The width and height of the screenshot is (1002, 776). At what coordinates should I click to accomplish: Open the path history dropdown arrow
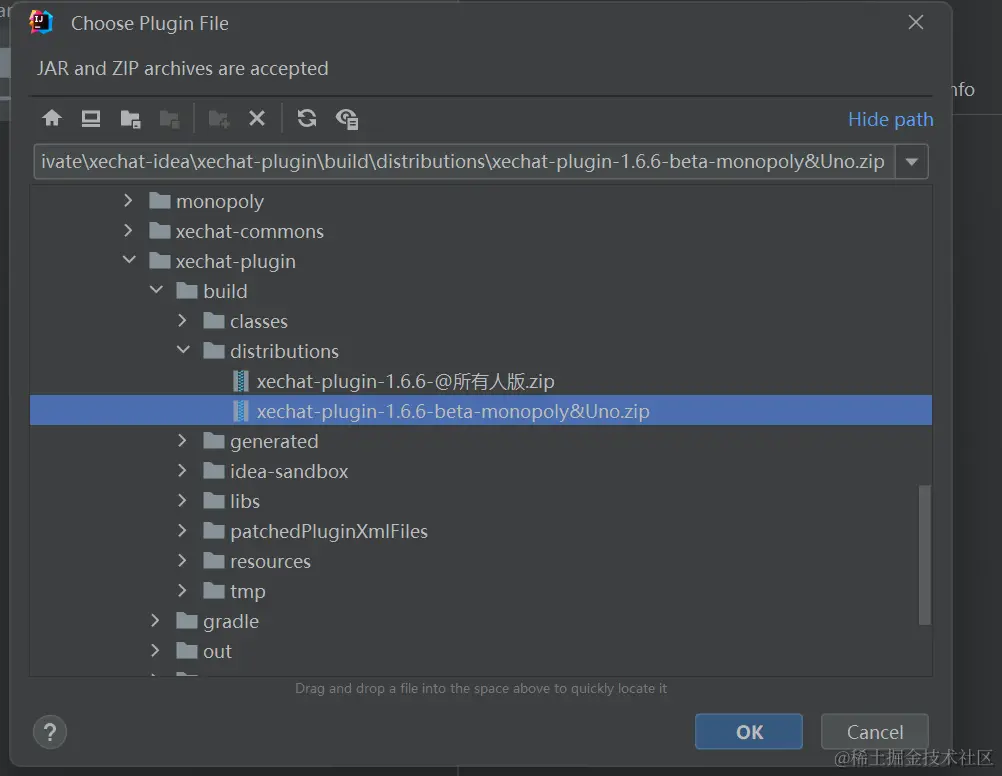912,162
